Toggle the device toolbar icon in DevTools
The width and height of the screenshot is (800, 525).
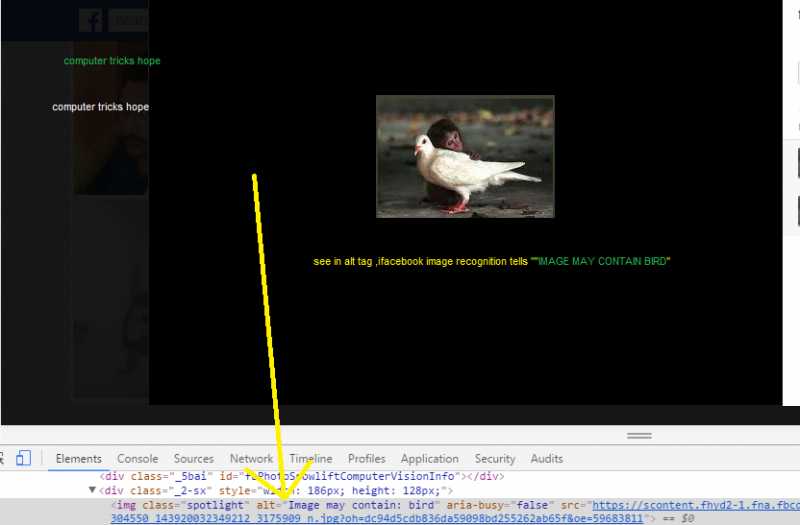(23, 458)
